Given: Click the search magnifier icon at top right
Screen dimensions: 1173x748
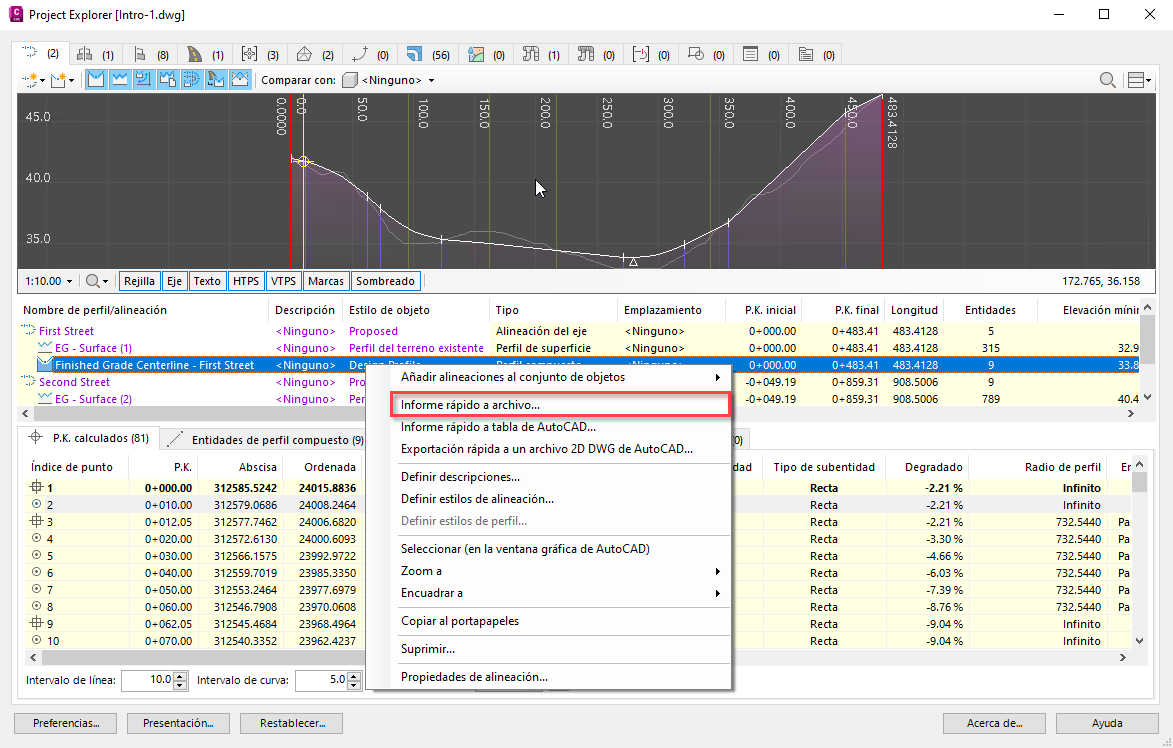Looking at the screenshot, I should (x=1108, y=80).
